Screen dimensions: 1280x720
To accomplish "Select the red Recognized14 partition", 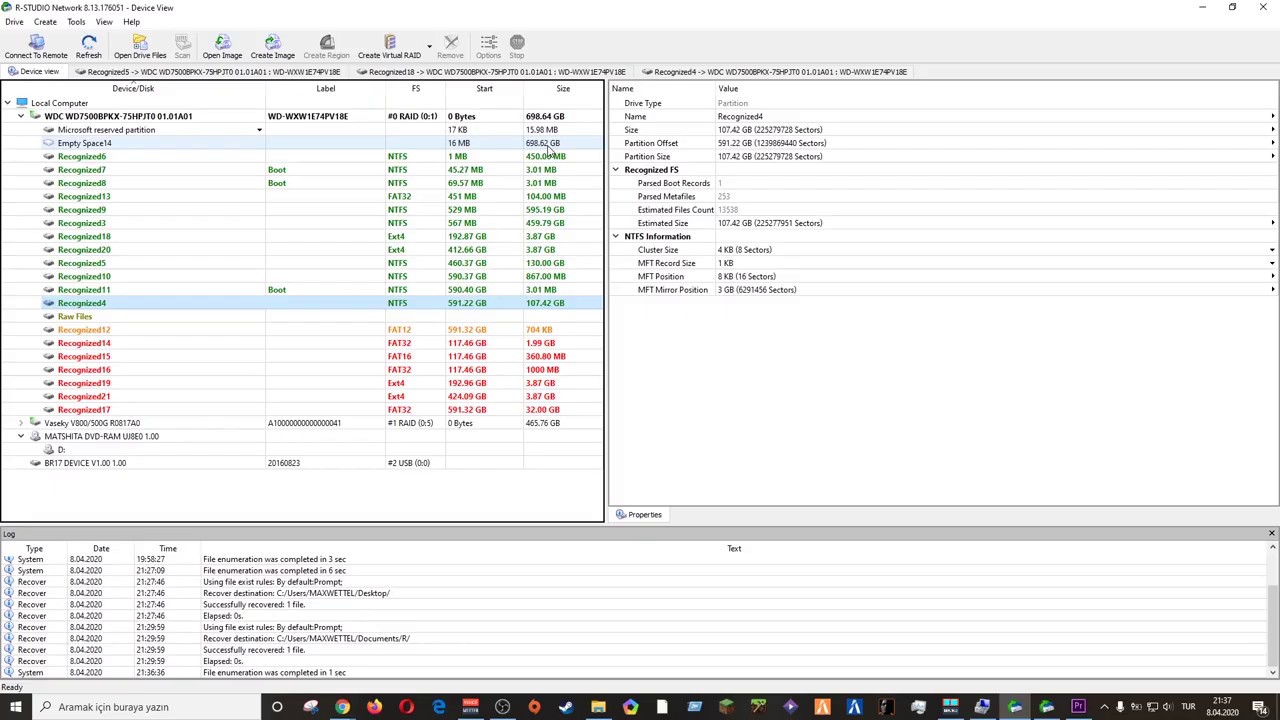I will [302, 343].
